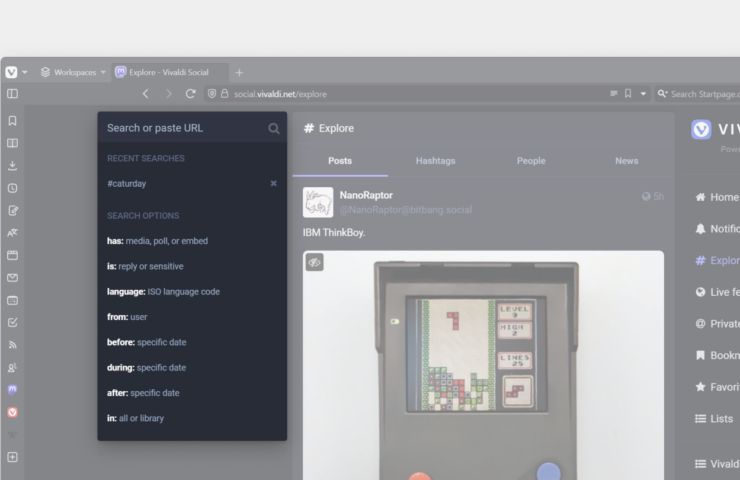Open search engine selector magnifier icon
740x480 pixels.
click(663, 94)
